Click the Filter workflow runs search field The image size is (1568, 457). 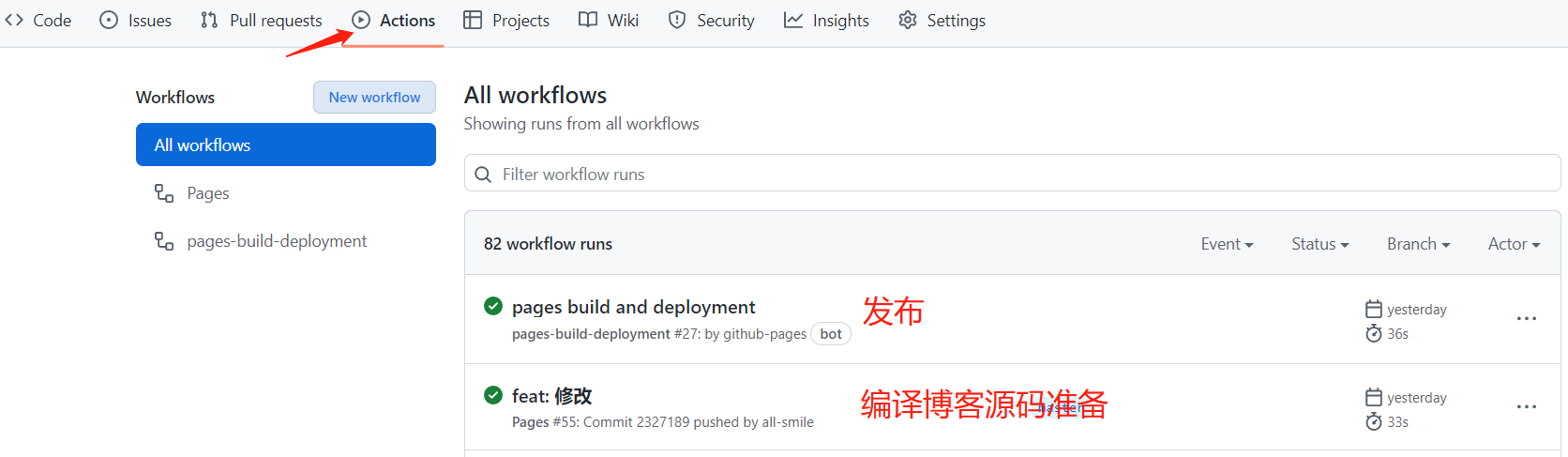click(1012, 174)
